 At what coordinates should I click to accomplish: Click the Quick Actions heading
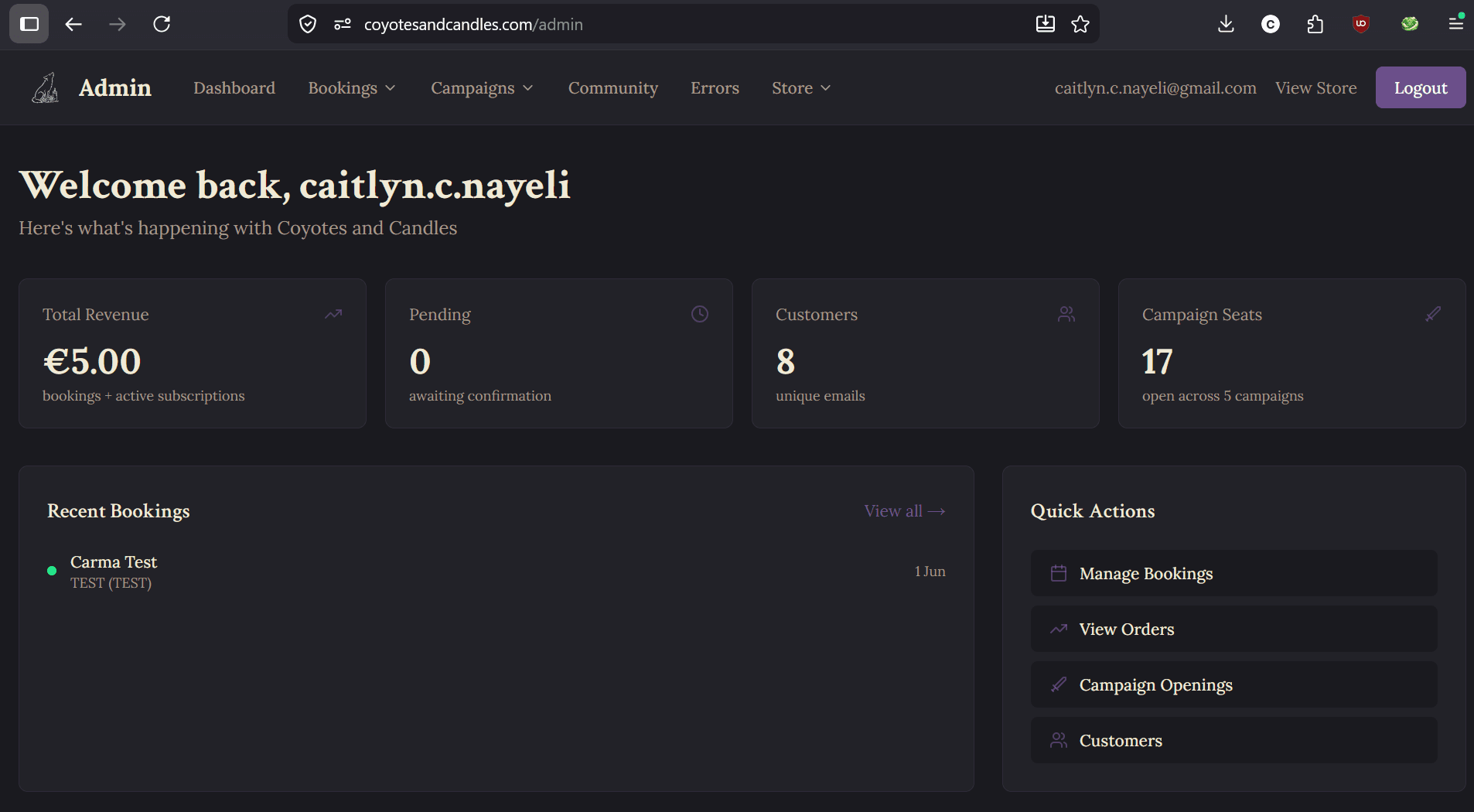coord(1093,511)
